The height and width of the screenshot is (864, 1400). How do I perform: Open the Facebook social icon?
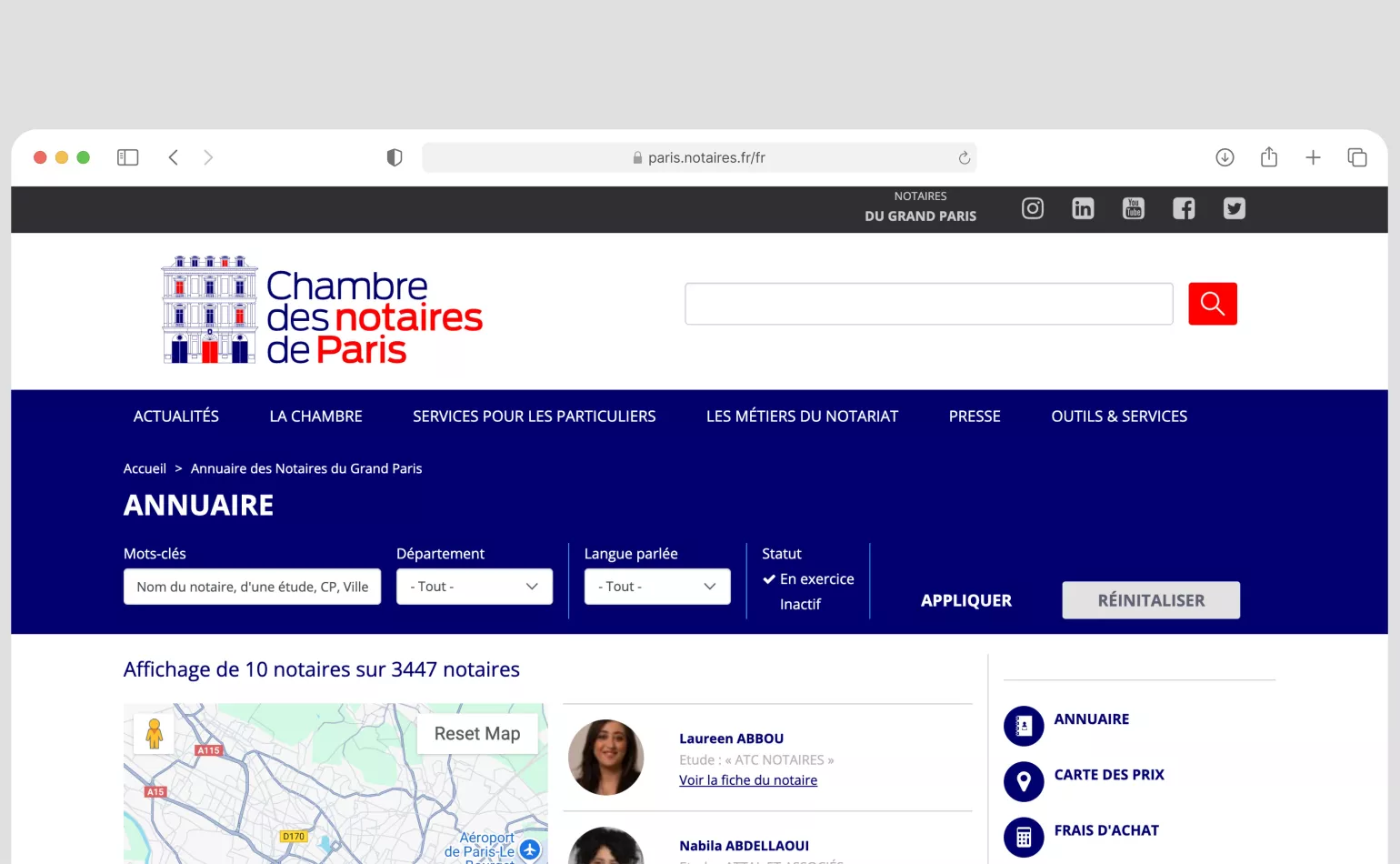[1184, 208]
